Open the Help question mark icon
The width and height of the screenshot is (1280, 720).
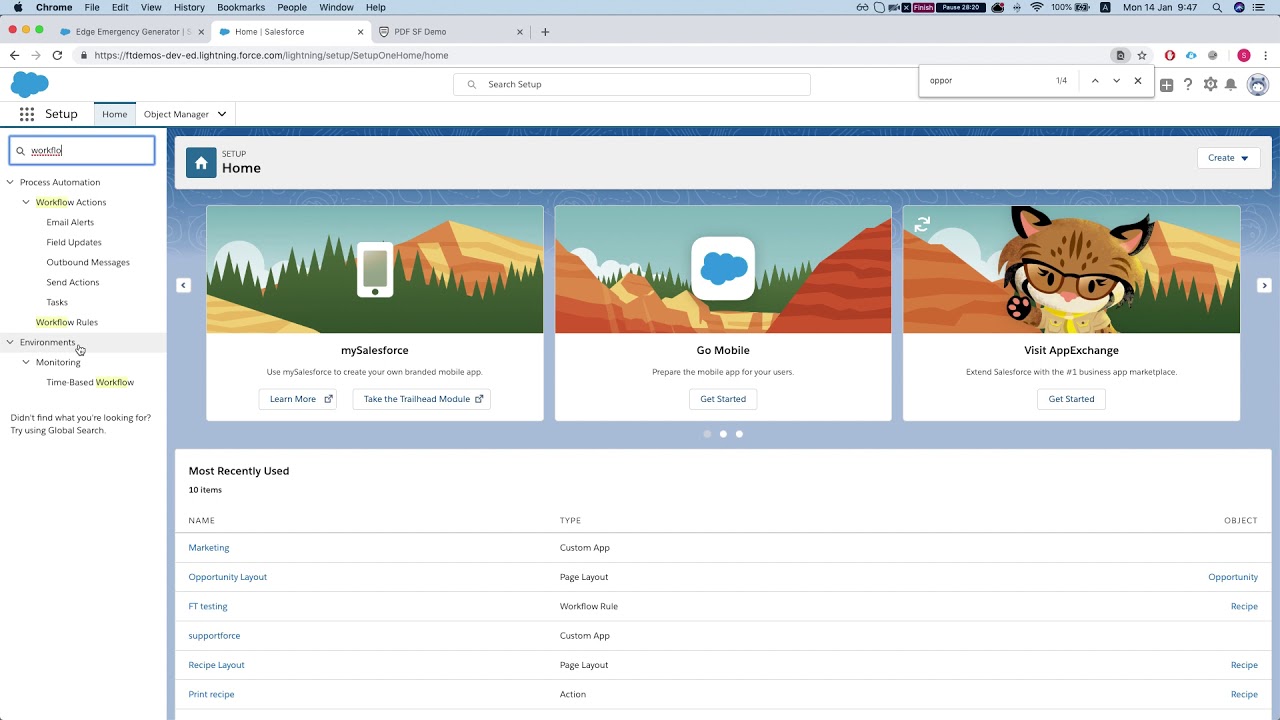coord(1188,85)
